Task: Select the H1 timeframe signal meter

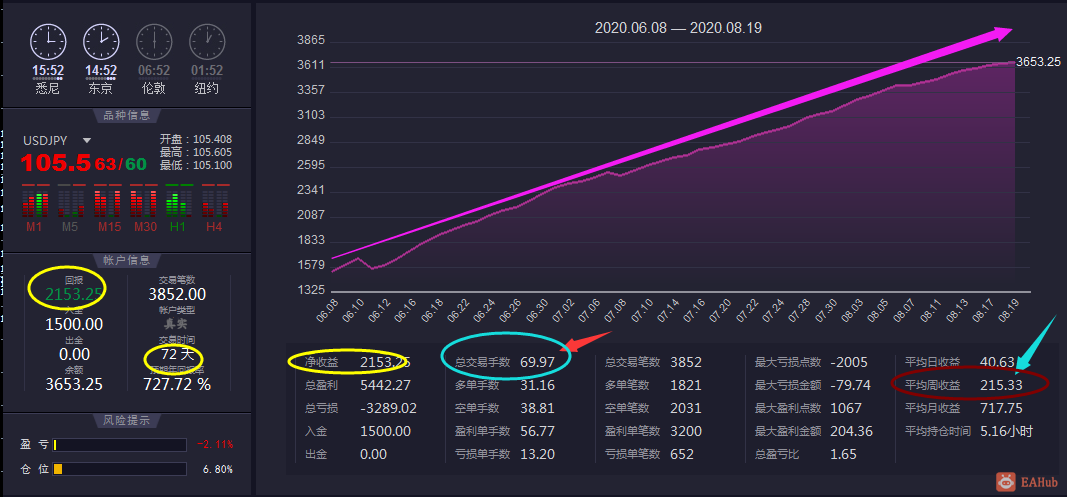Action: pos(178,208)
